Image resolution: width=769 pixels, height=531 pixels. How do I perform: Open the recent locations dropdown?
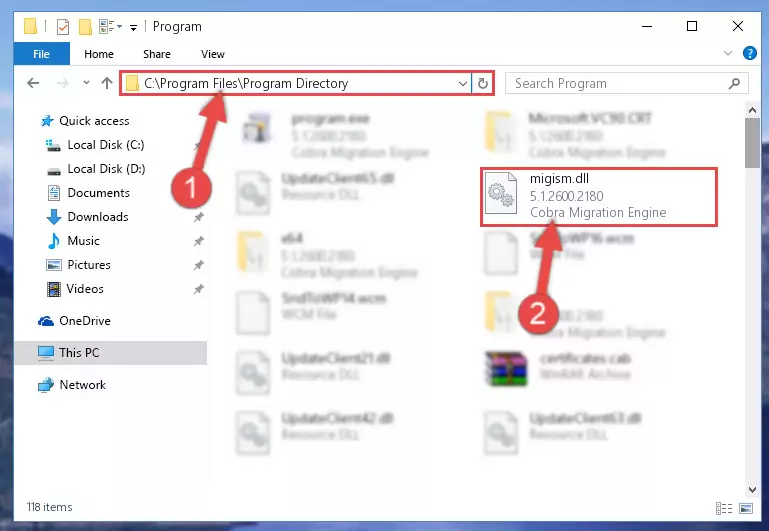tap(86, 83)
